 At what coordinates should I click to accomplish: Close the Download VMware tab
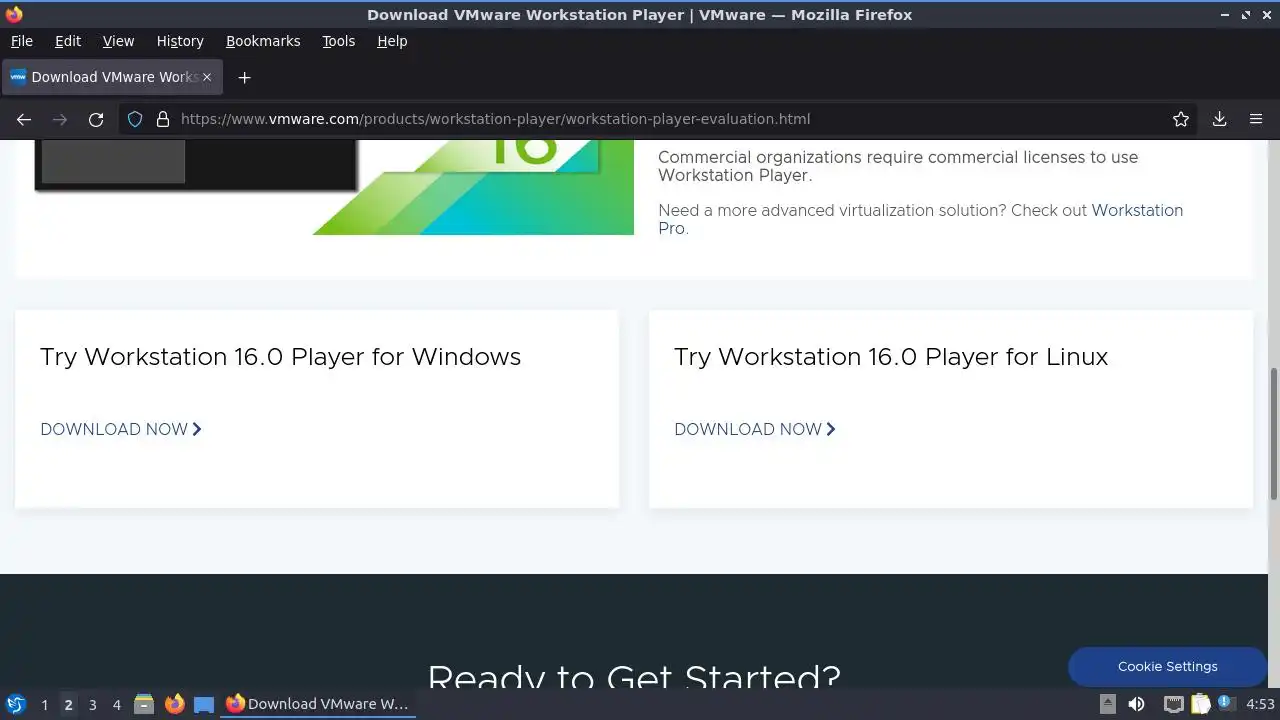tap(207, 77)
